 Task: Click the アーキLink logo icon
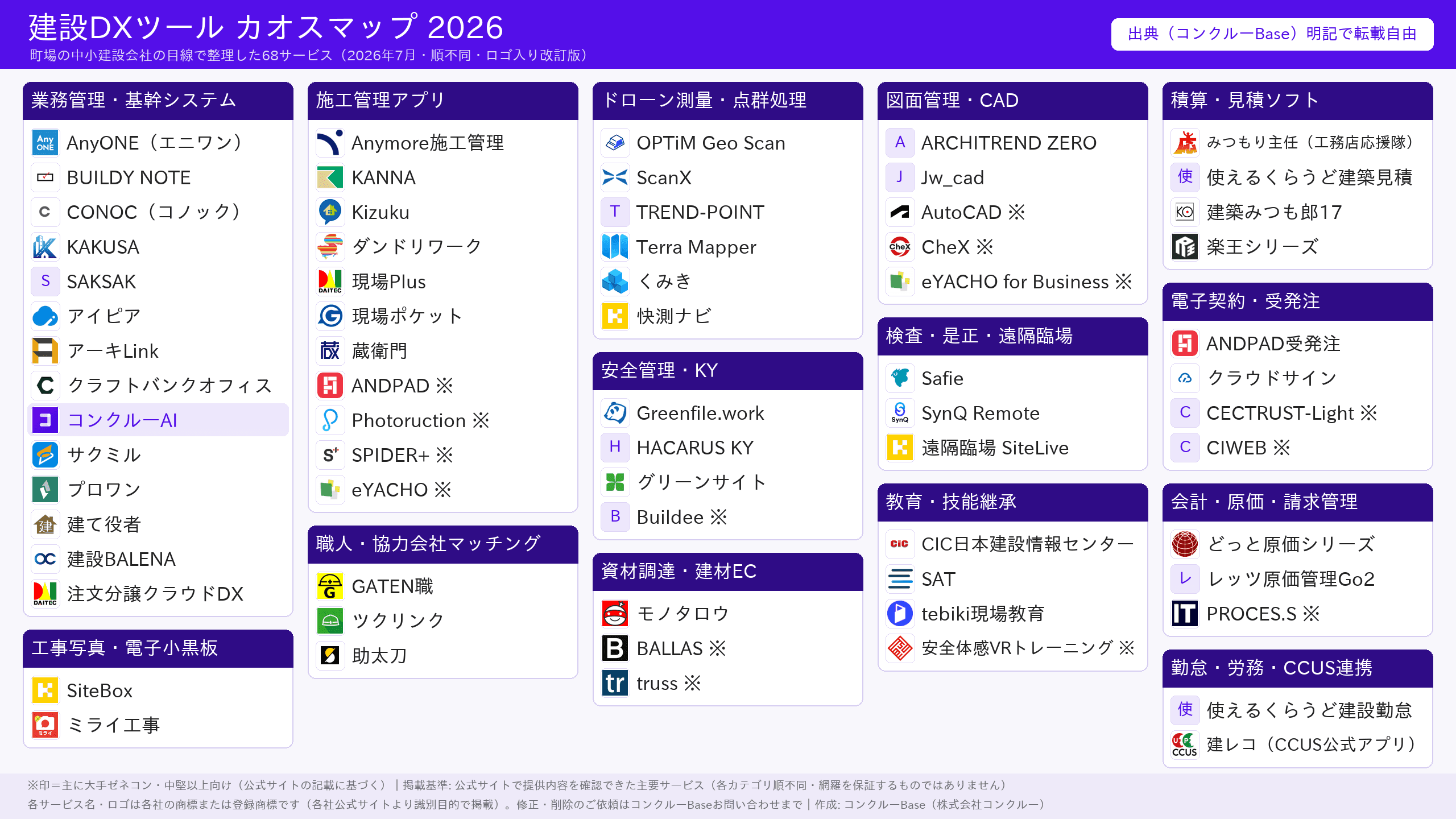45,351
